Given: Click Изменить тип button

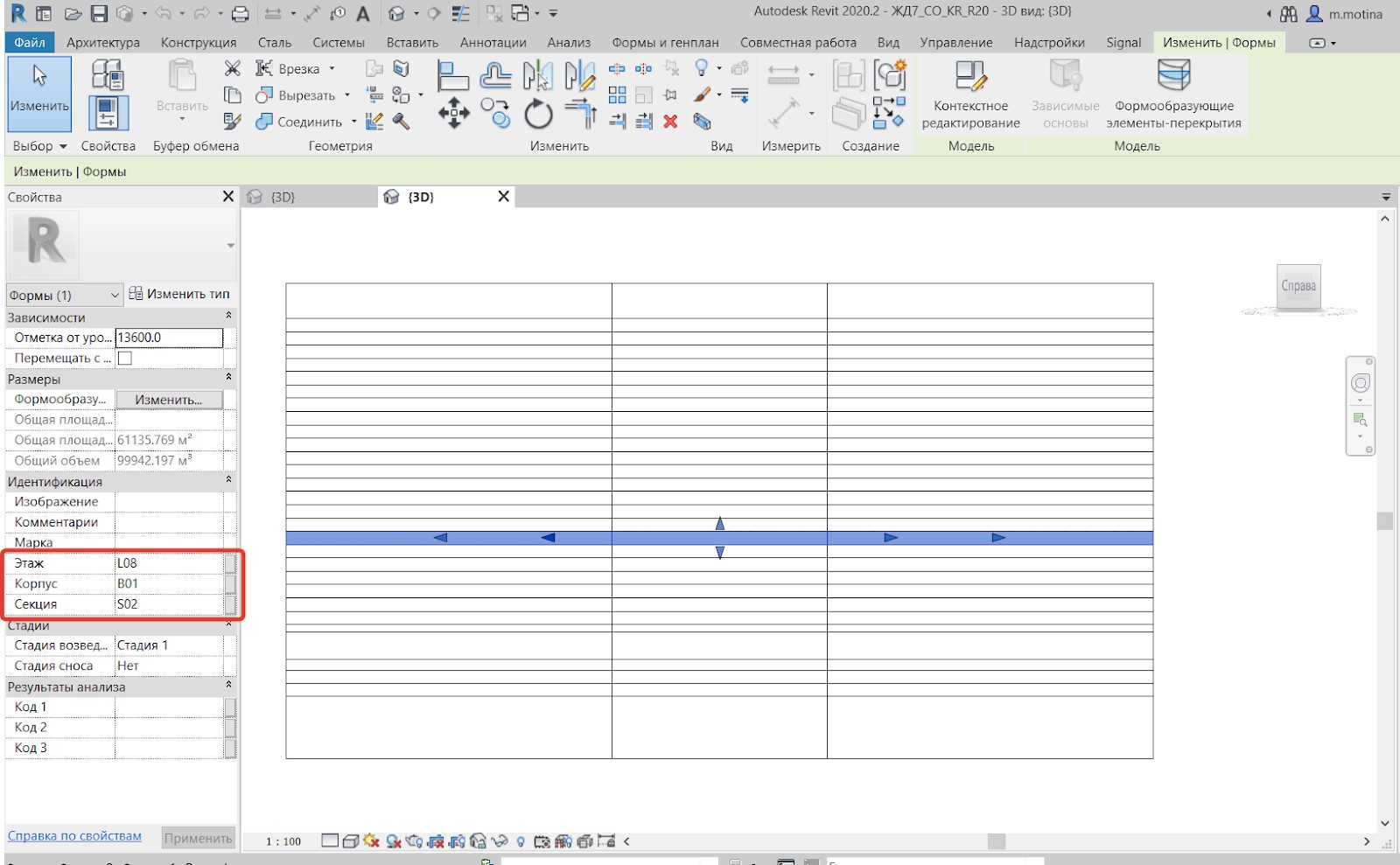Looking at the screenshot, I should pyautogui.click(x=179, y=294).
